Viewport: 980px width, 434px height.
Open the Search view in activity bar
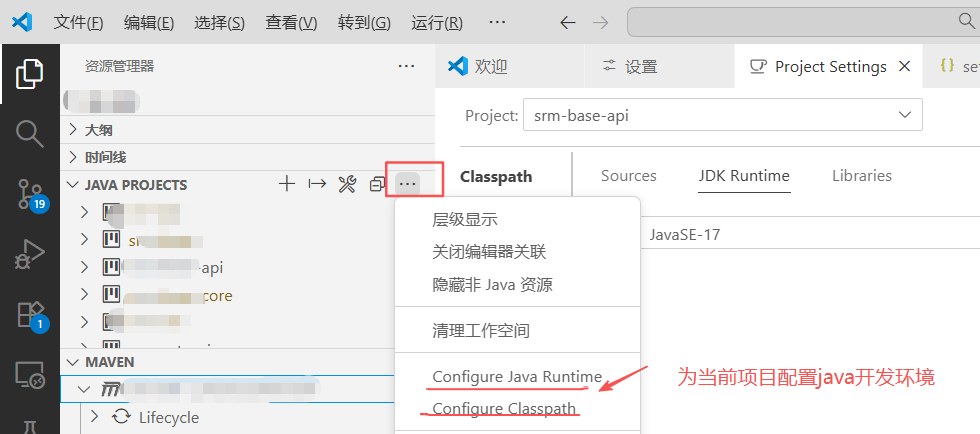[29, 134]
